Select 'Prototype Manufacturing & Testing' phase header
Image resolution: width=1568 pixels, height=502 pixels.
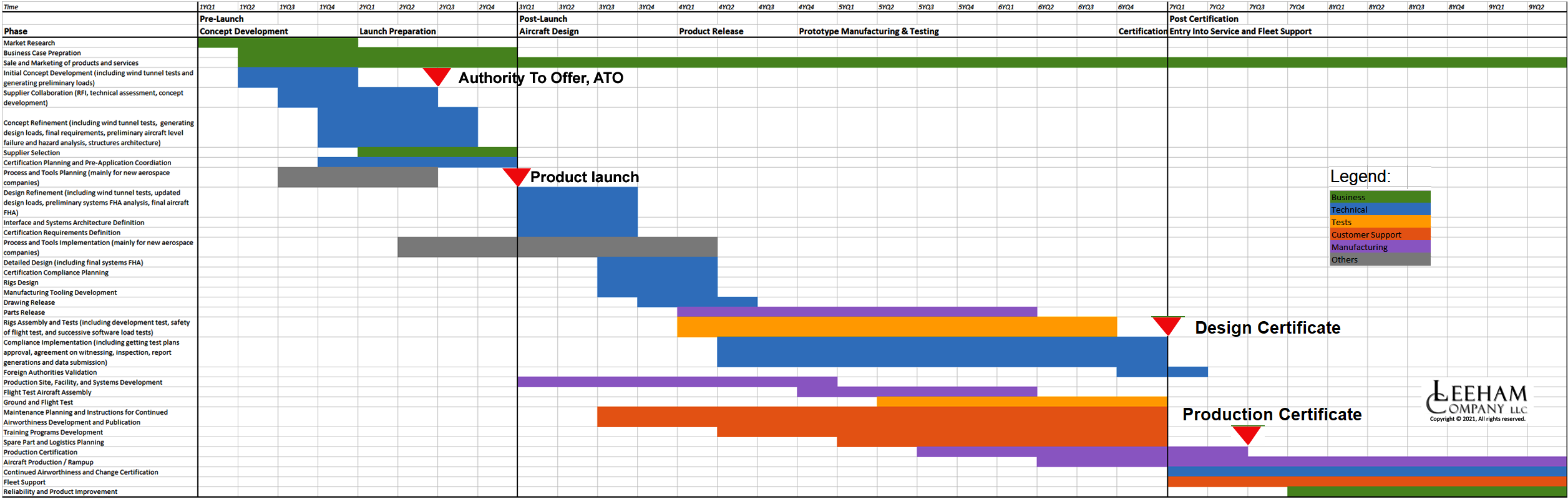click(x=869, y=31)
